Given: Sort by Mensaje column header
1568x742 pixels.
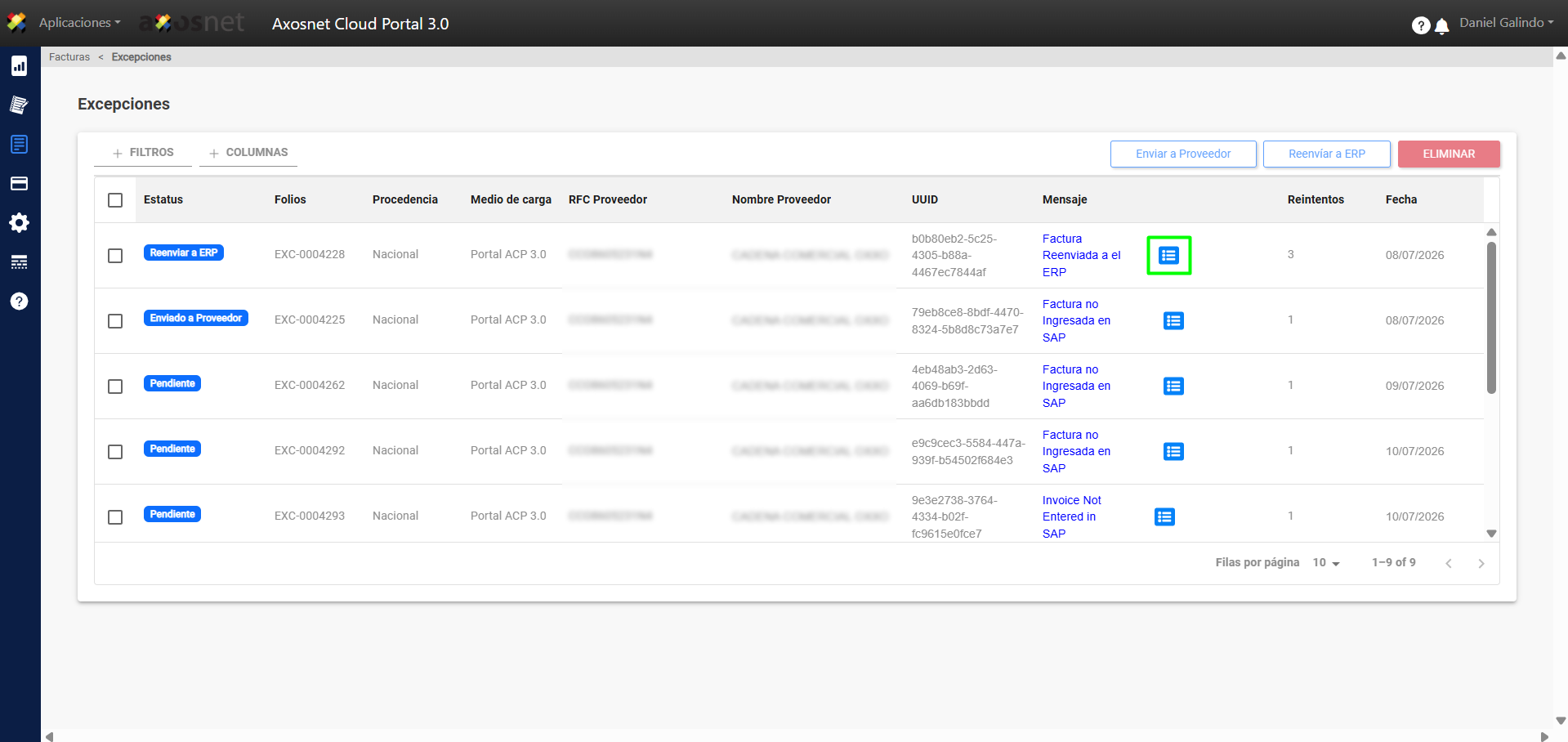Looking at the screenshot, I should pos(1065,199).
